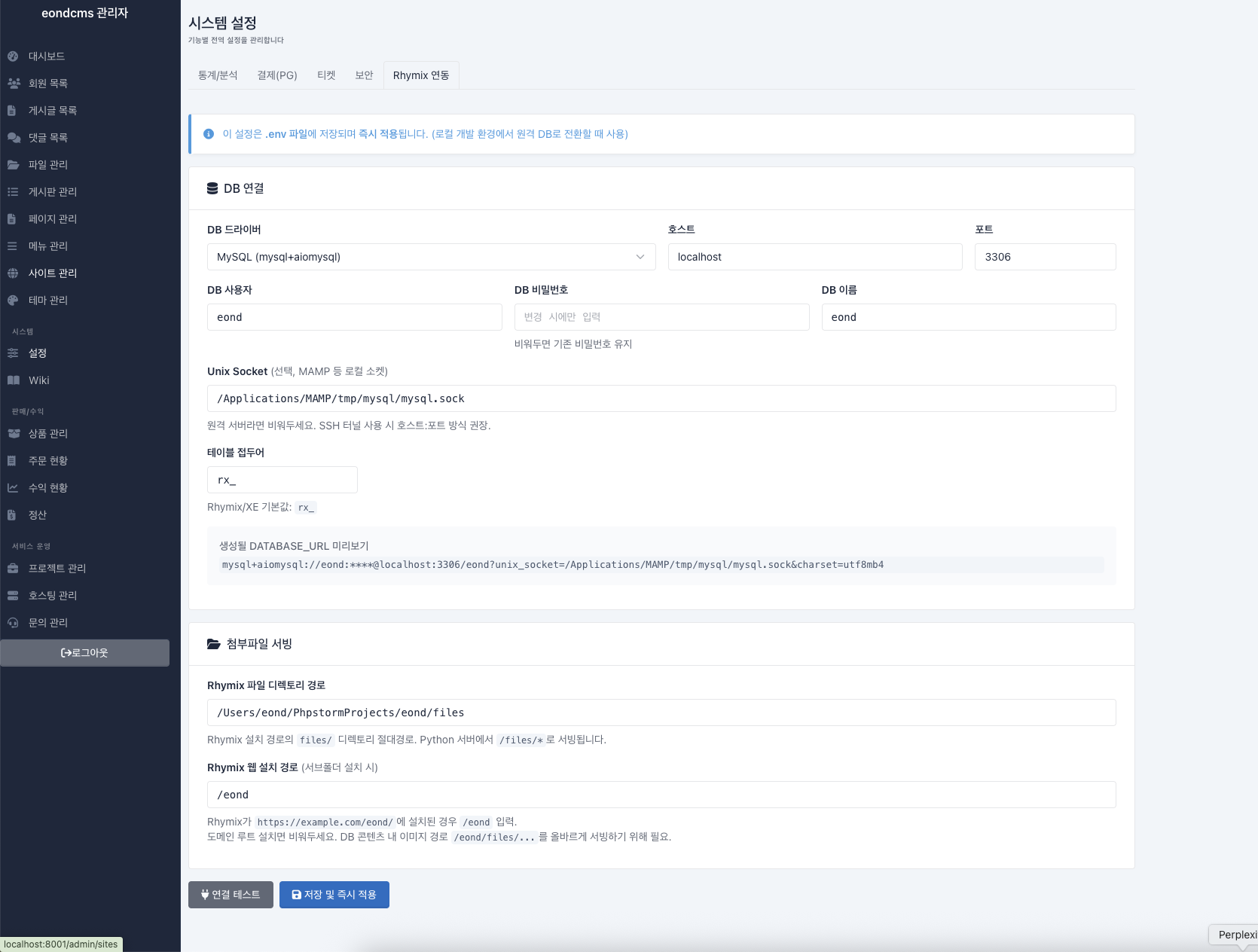
Task: Click the comments list speech bubble icon
Action: tap(14, 138)
